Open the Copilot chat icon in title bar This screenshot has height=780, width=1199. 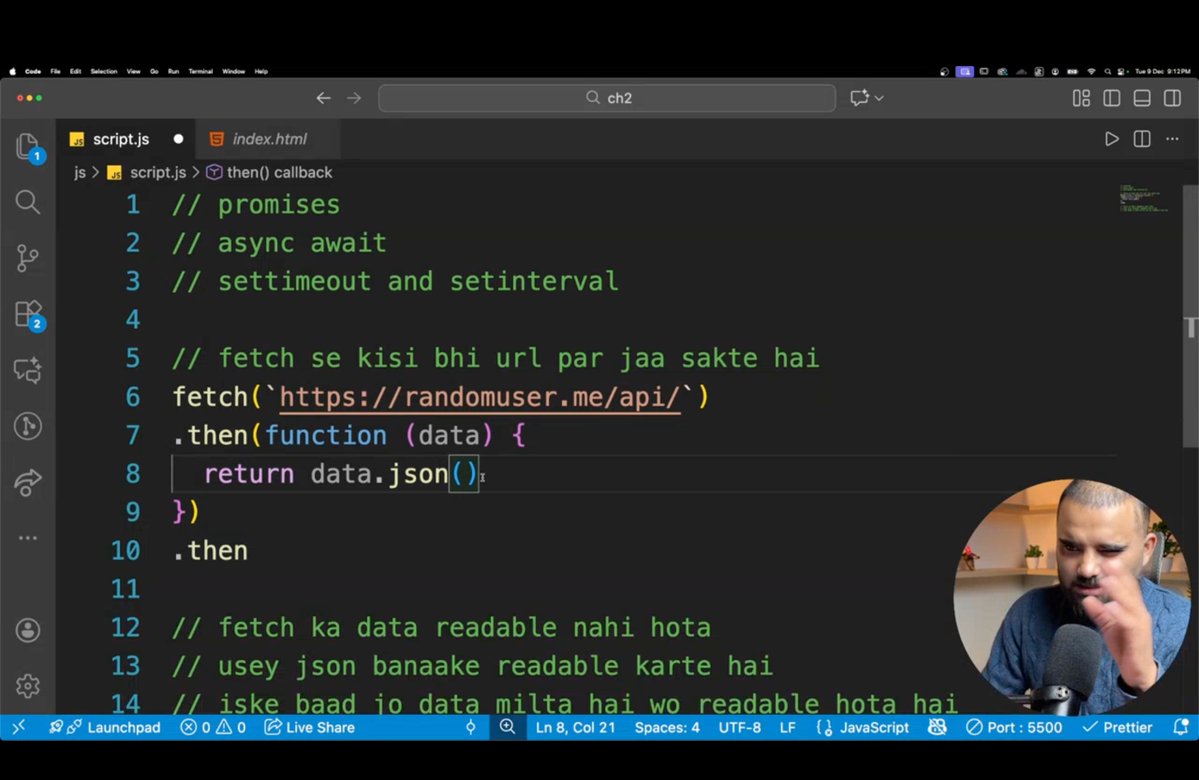pos(859,98)
